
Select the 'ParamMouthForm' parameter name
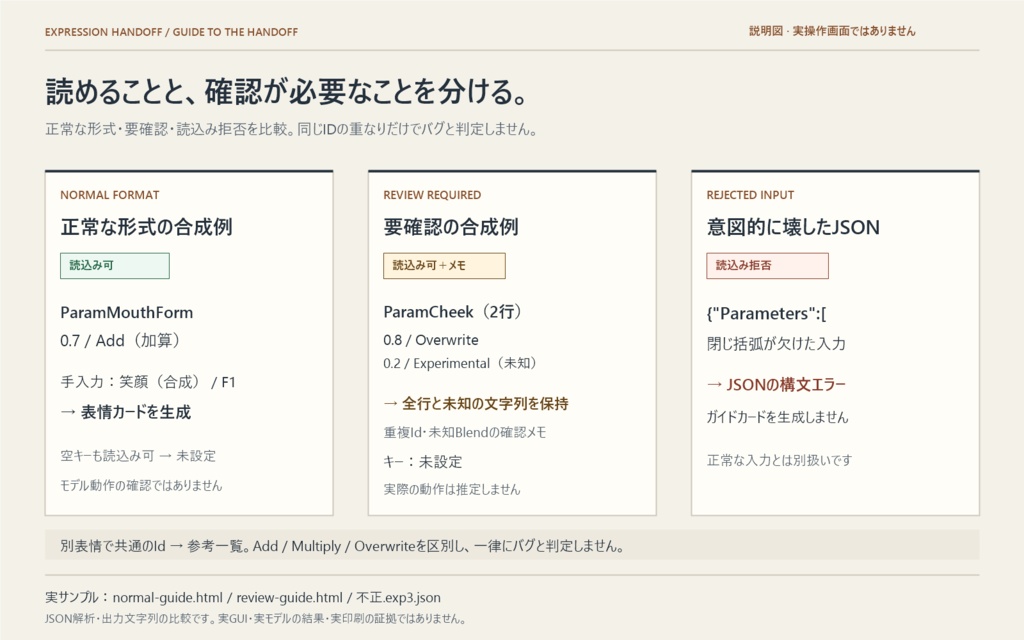point(127,313)
